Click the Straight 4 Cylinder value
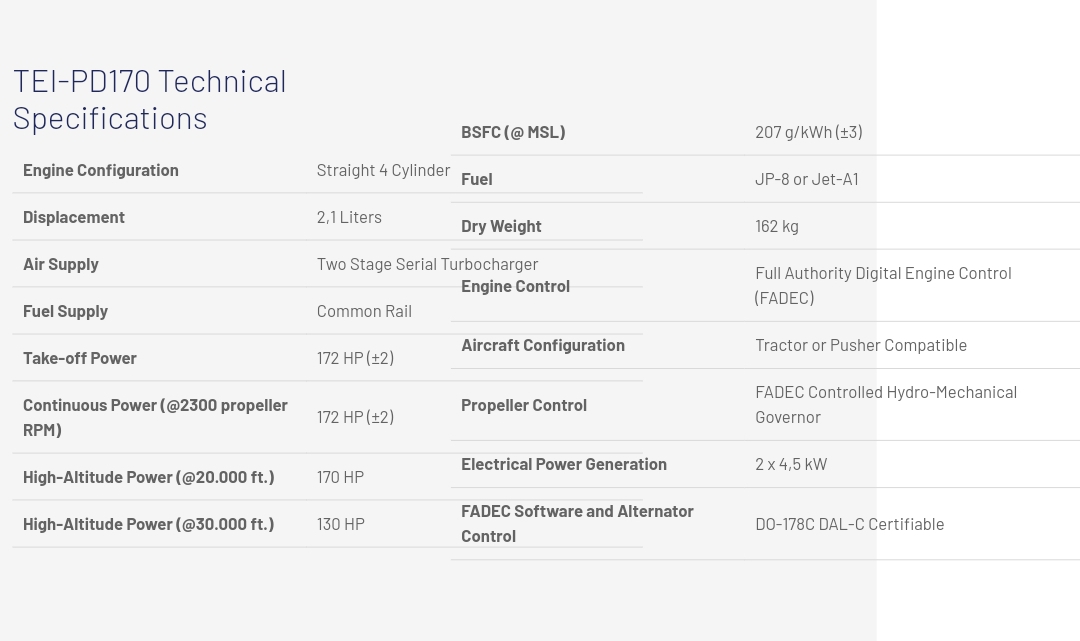The image size is (1080, 641). (x=383, y=169)
